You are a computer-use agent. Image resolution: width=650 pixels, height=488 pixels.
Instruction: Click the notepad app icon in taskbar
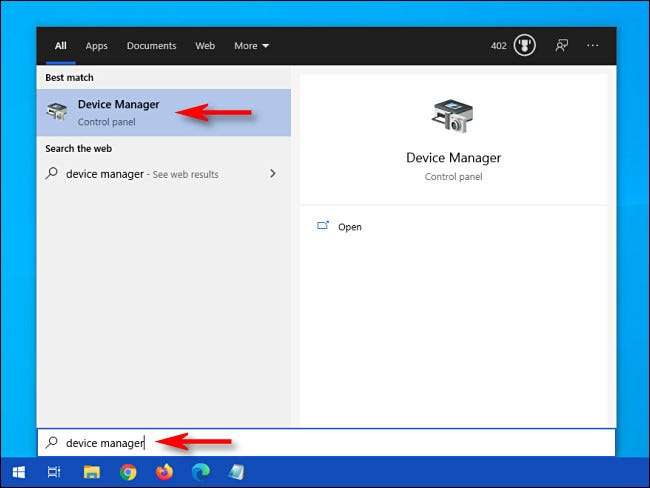coord(236,472)
